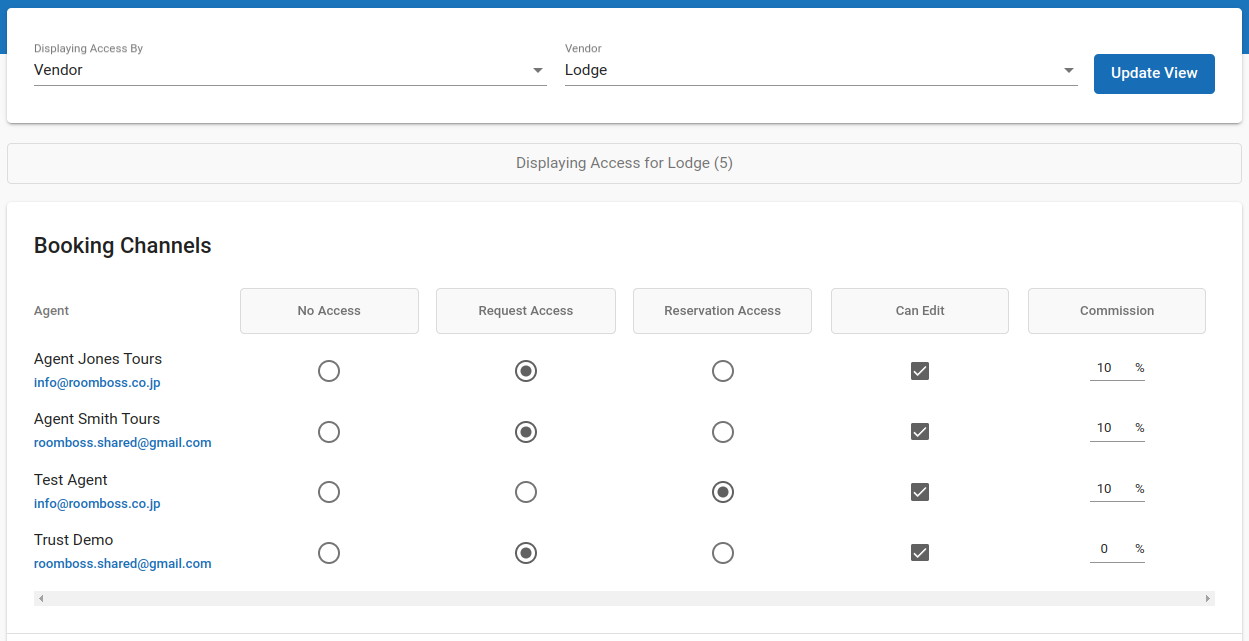Open Agent Jones Tours email link
1249x641 pixels.
pos(97,382)
